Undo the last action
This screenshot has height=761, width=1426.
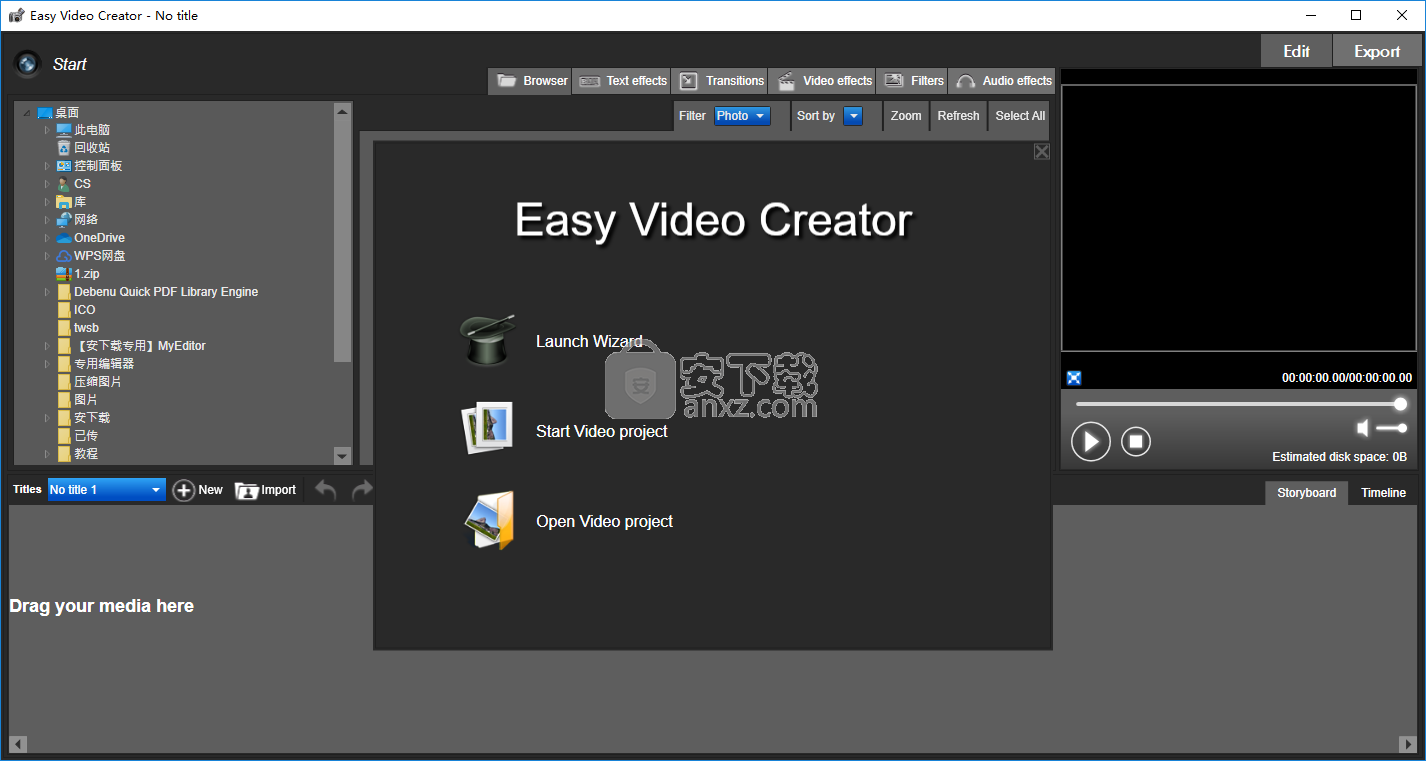point(326,489)
